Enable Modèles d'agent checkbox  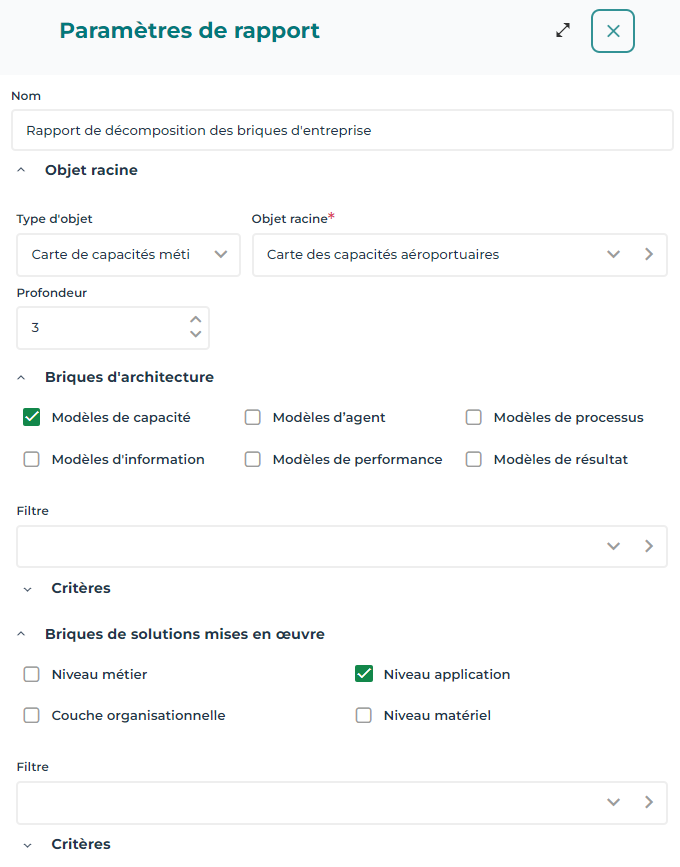253,417
